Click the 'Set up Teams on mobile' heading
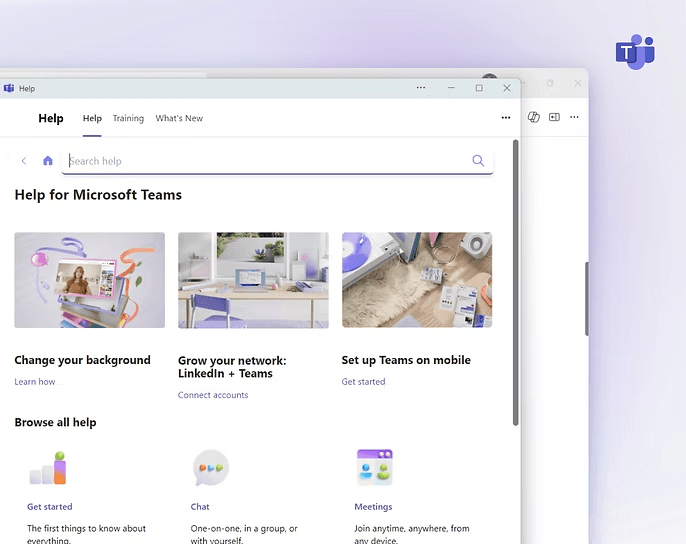 pyautogui.click(x=406, y=360)
